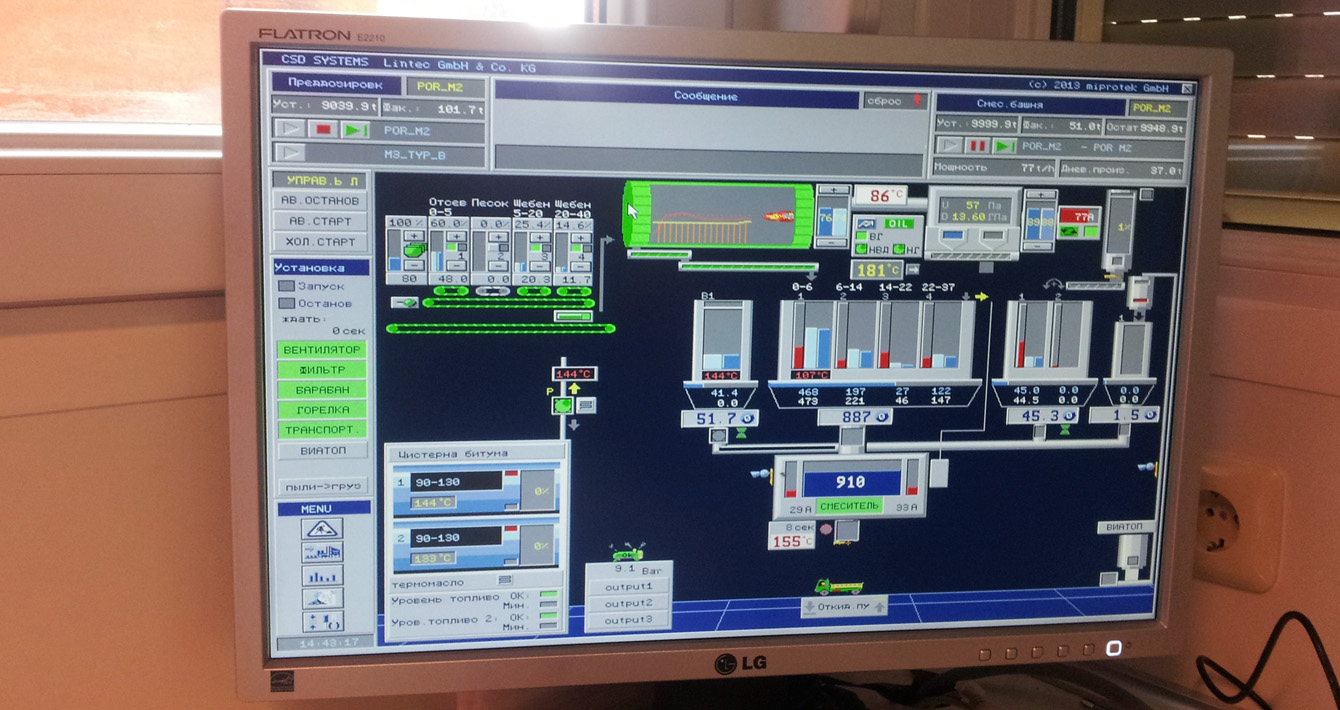Click the green truck icon at bottom
The height and width of the screenshot is (710, 1340).
pyautogui.click(x=838, y=586)
